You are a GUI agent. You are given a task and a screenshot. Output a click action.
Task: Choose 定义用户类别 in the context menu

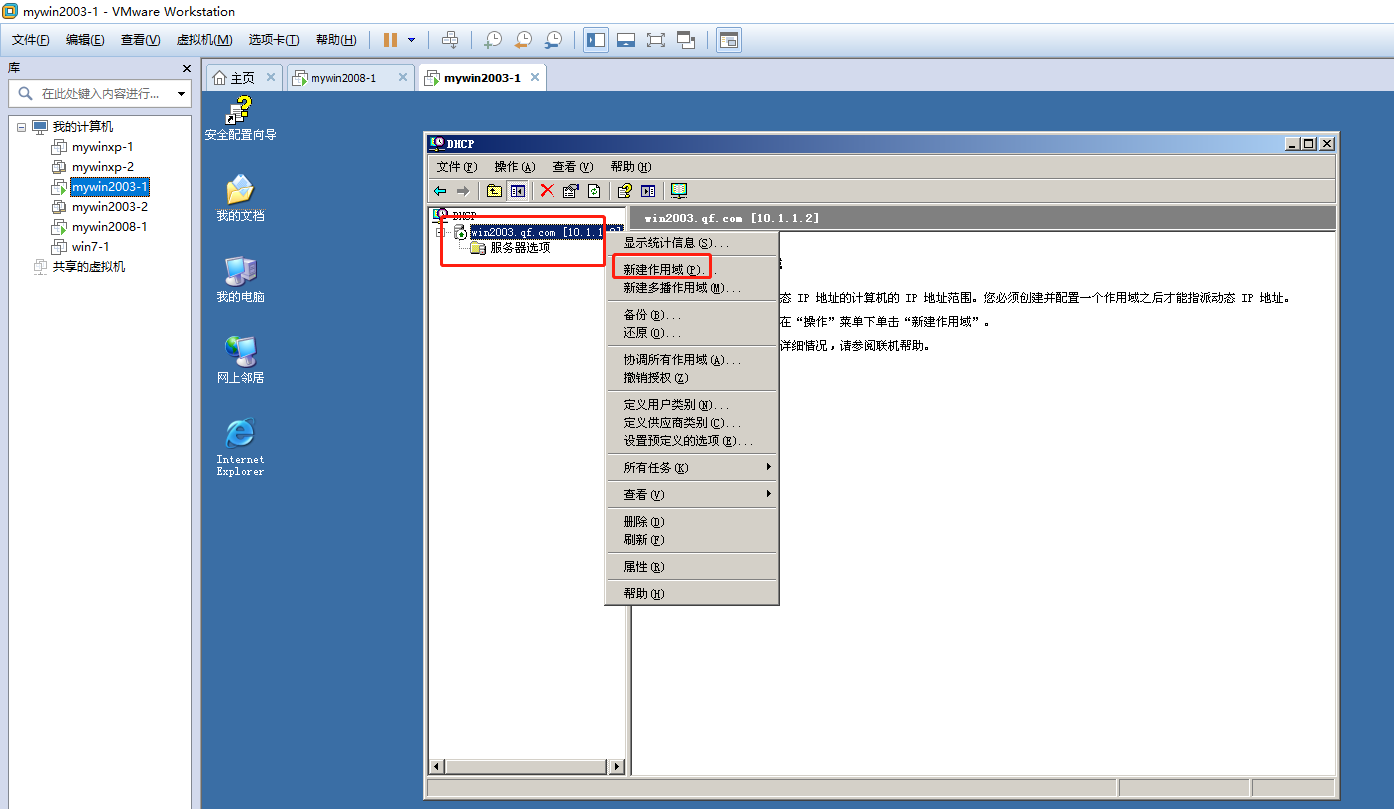691,405
